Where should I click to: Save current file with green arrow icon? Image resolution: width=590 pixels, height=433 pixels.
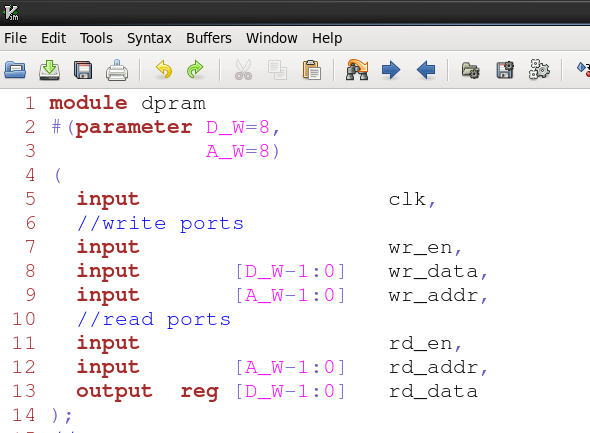[49, 70]
